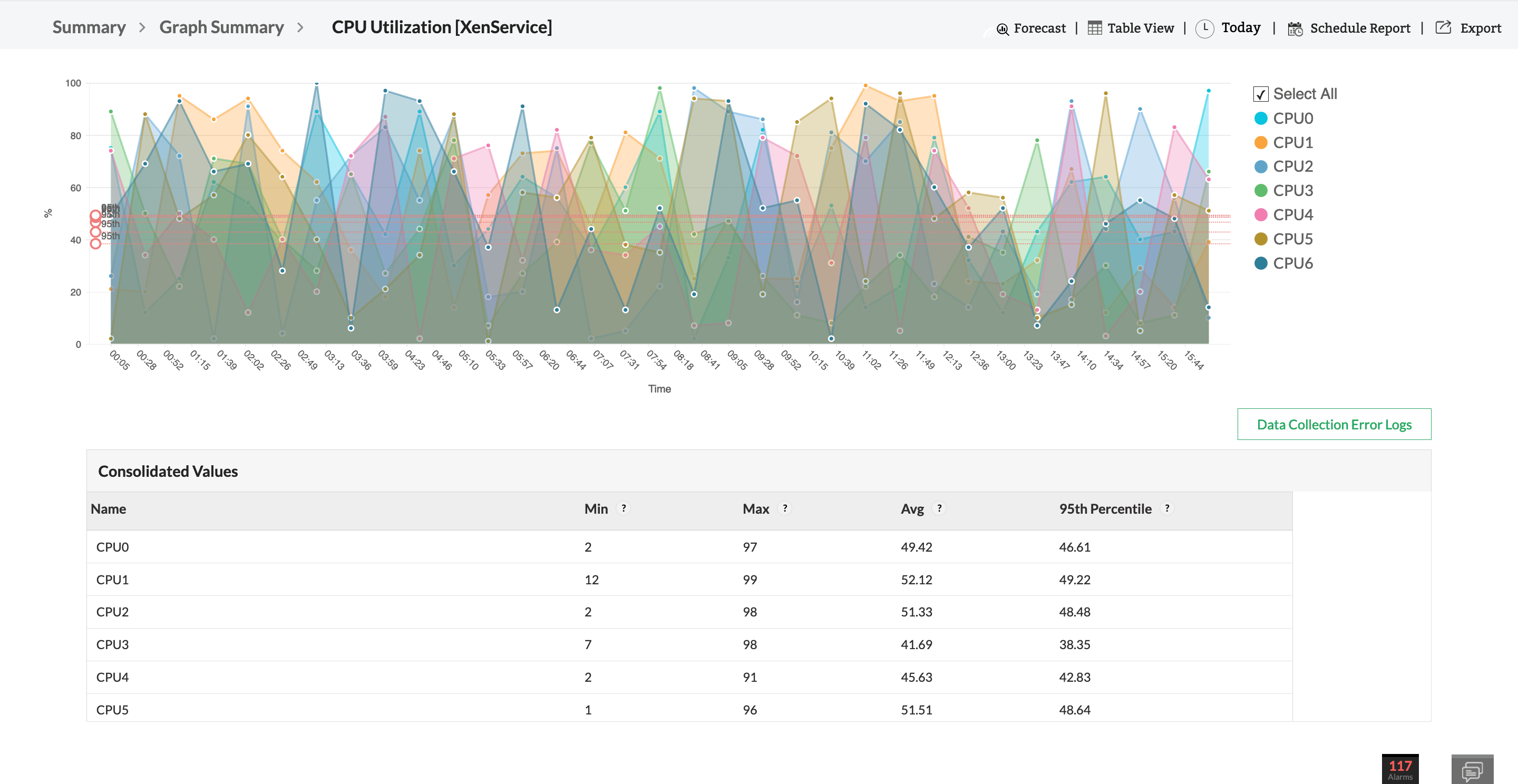
Task: Click the chevron after Summary breadcrumb
Action: point(142,27)
